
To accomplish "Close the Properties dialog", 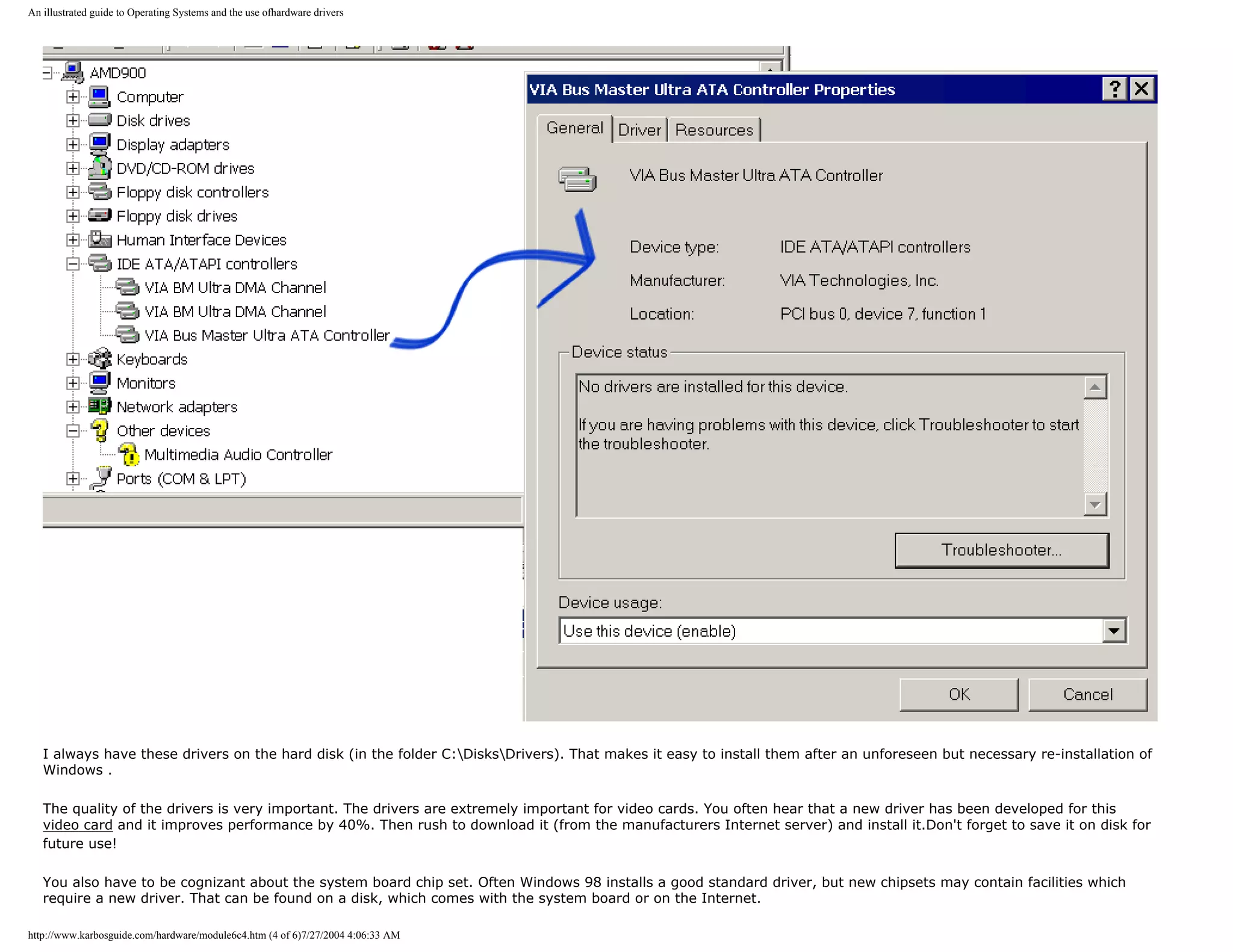I will click(1141, 89).
